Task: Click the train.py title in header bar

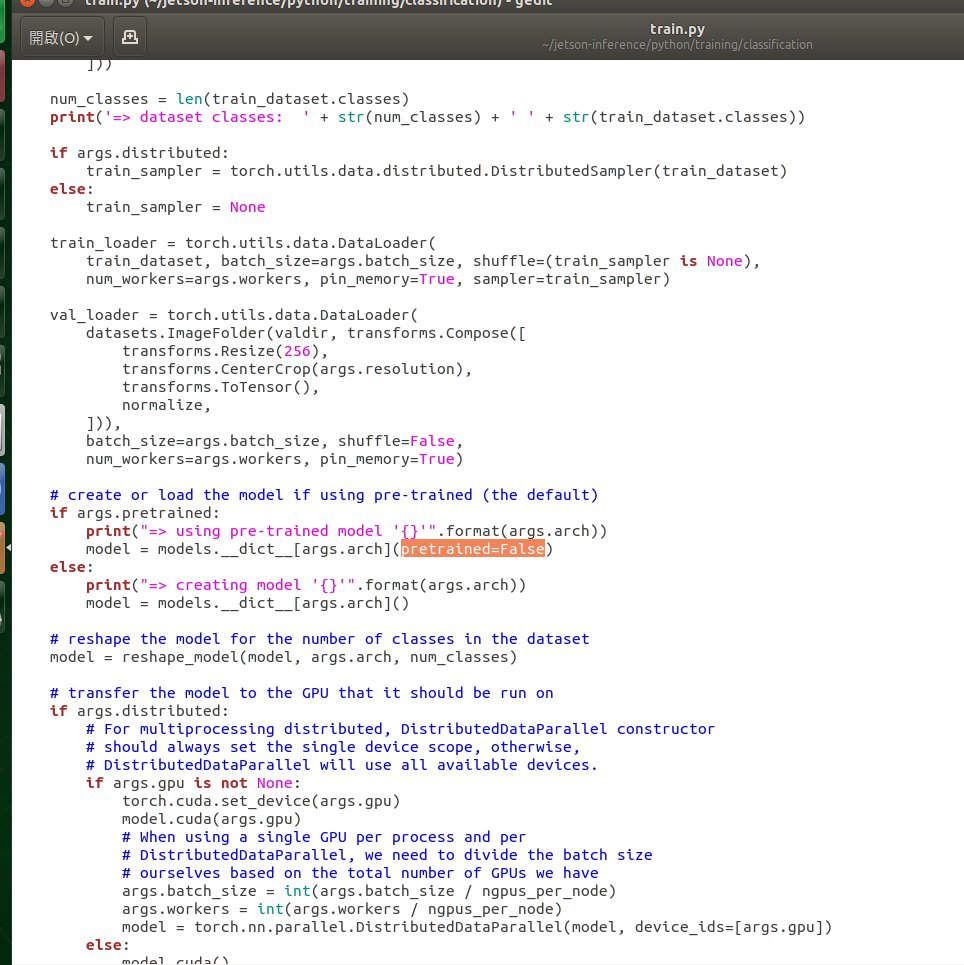Action: click(x=677, y=29)
